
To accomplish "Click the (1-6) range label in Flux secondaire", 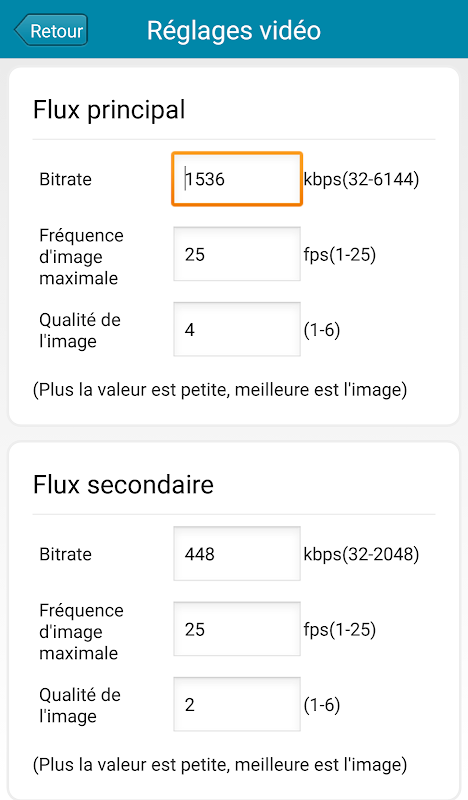I will [322, 705].
